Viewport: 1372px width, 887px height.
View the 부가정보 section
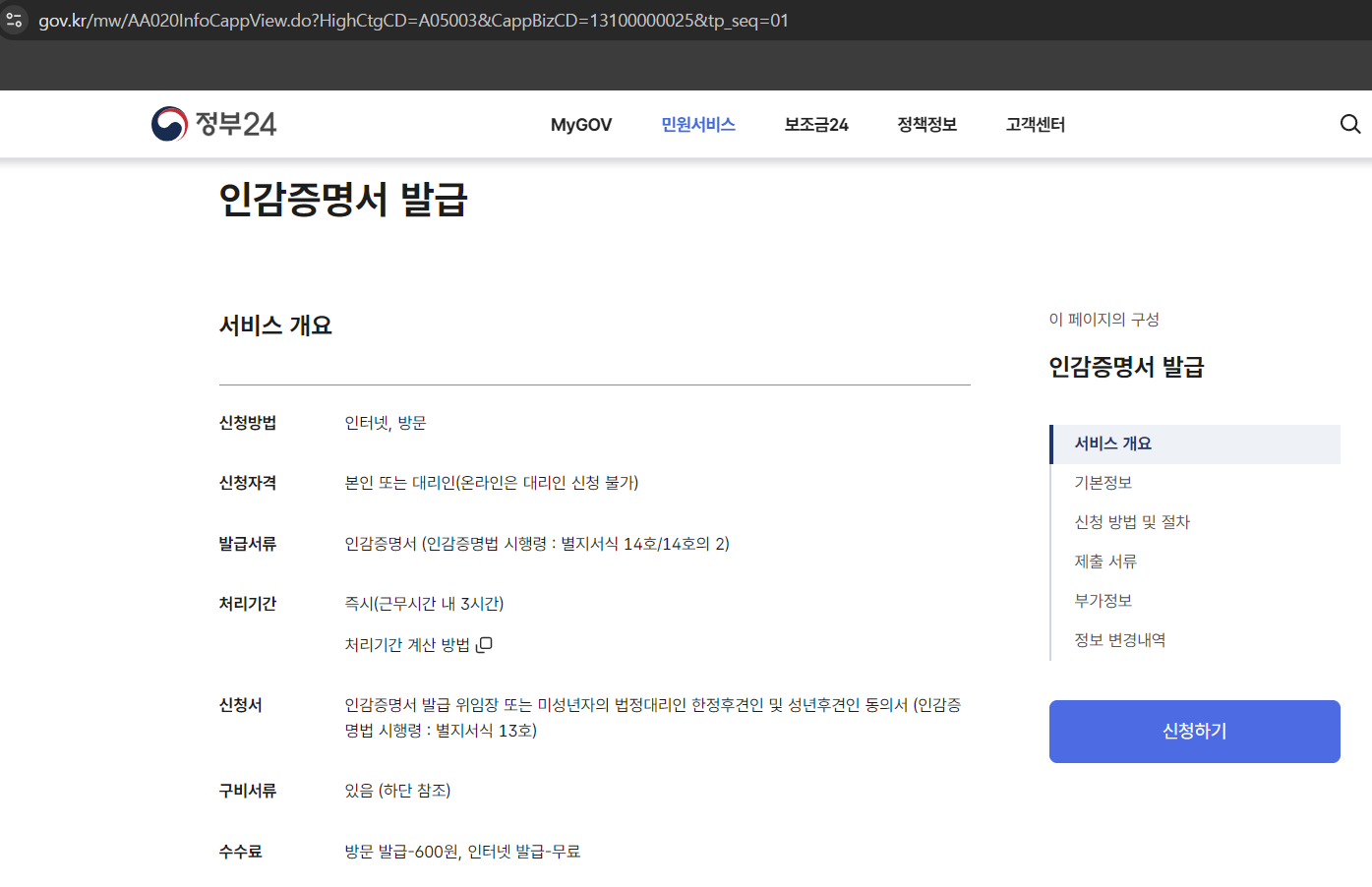pyautogui.click(x=1104, y=600)
